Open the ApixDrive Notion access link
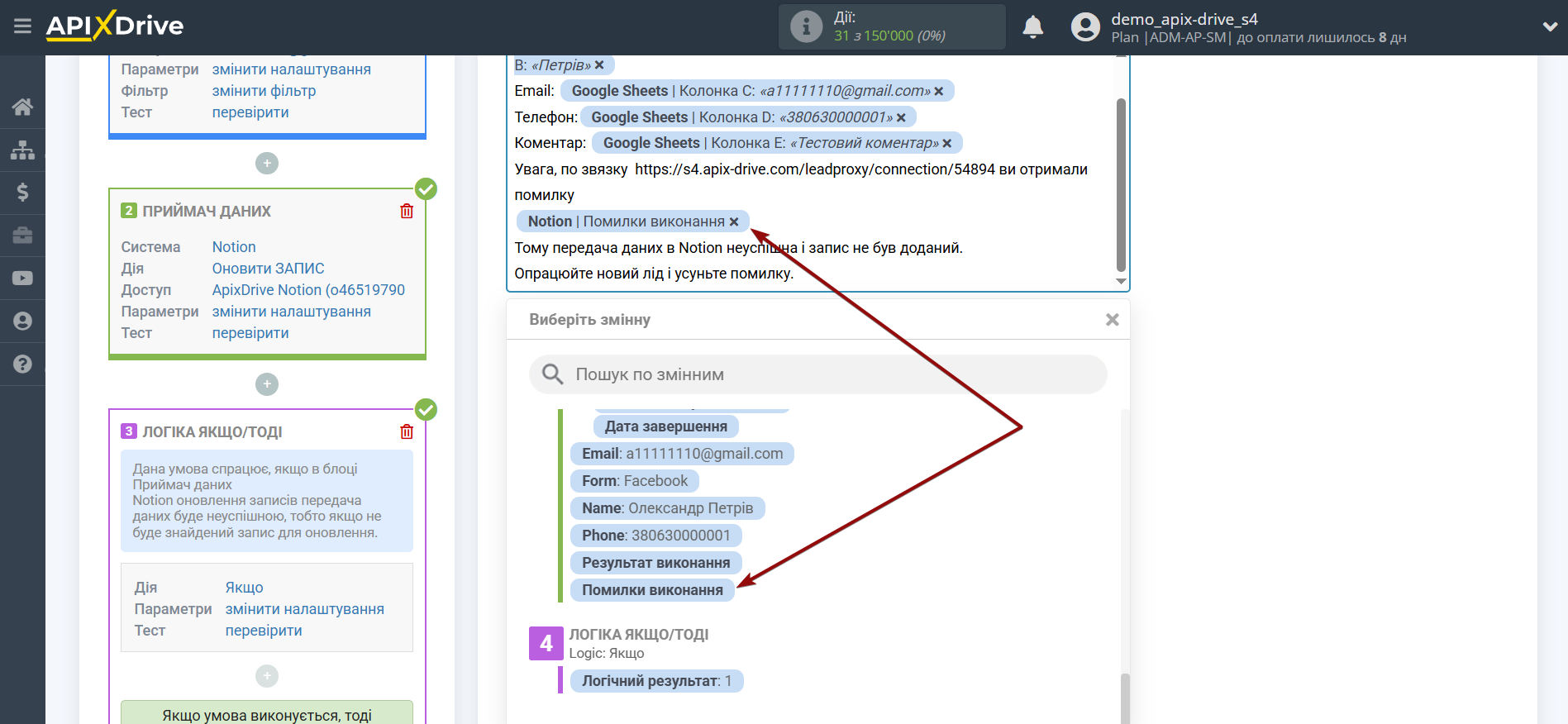1568x724 pixels. coord(308,290)
